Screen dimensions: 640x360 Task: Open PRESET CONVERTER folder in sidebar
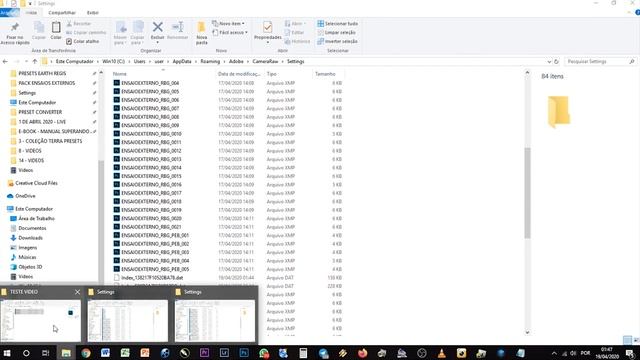(40, 112)
